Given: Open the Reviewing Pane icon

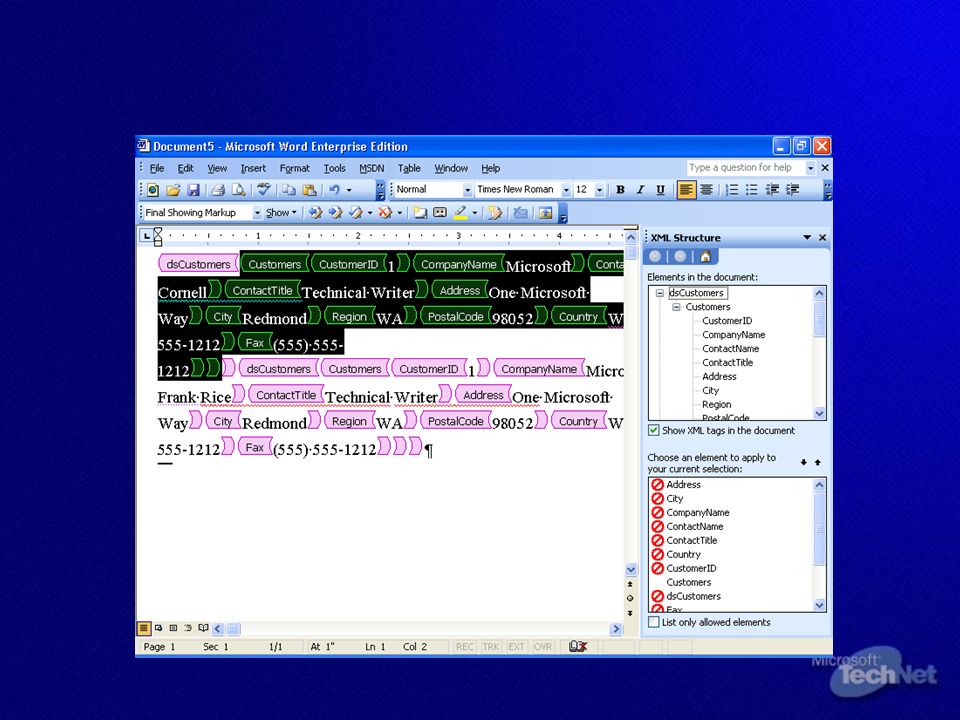Looking at the screenshot, I should pyautogui.click(x=545, y=213).
